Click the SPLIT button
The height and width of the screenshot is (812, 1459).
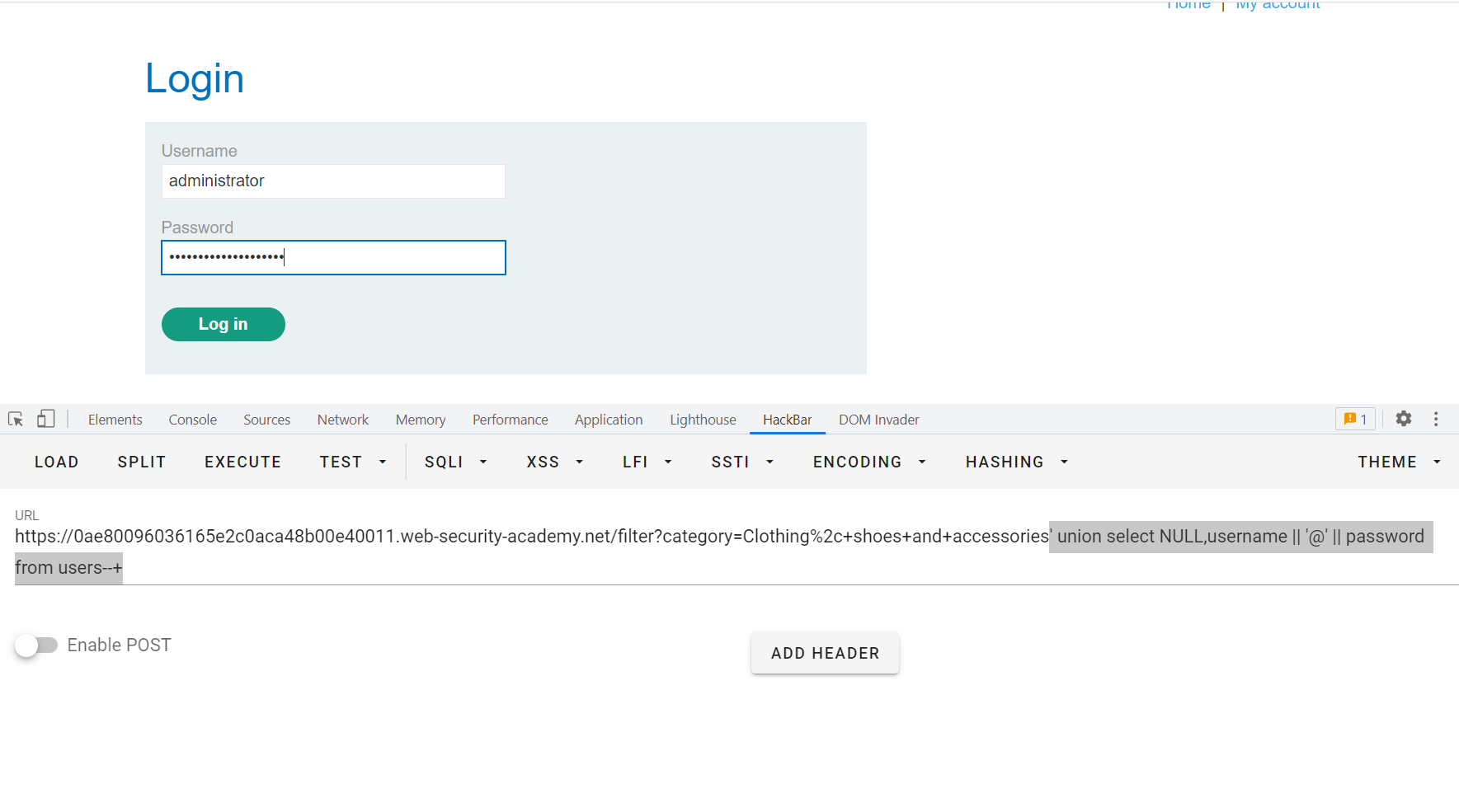point(142,462)
